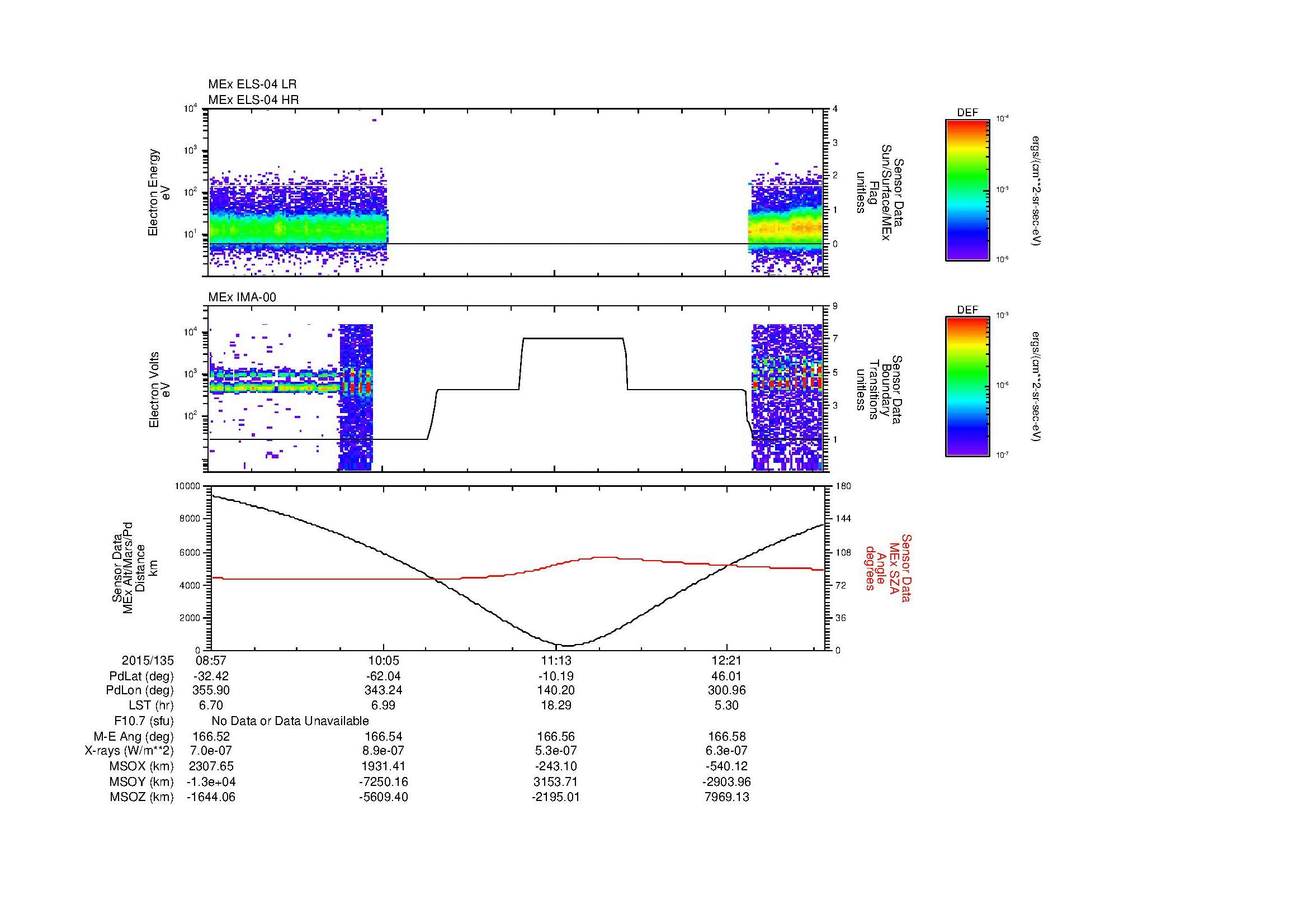This screenshot has width=1308, height=924.
Task: Click the 'MSOX (km)' row label
Action: pos(141,767)
